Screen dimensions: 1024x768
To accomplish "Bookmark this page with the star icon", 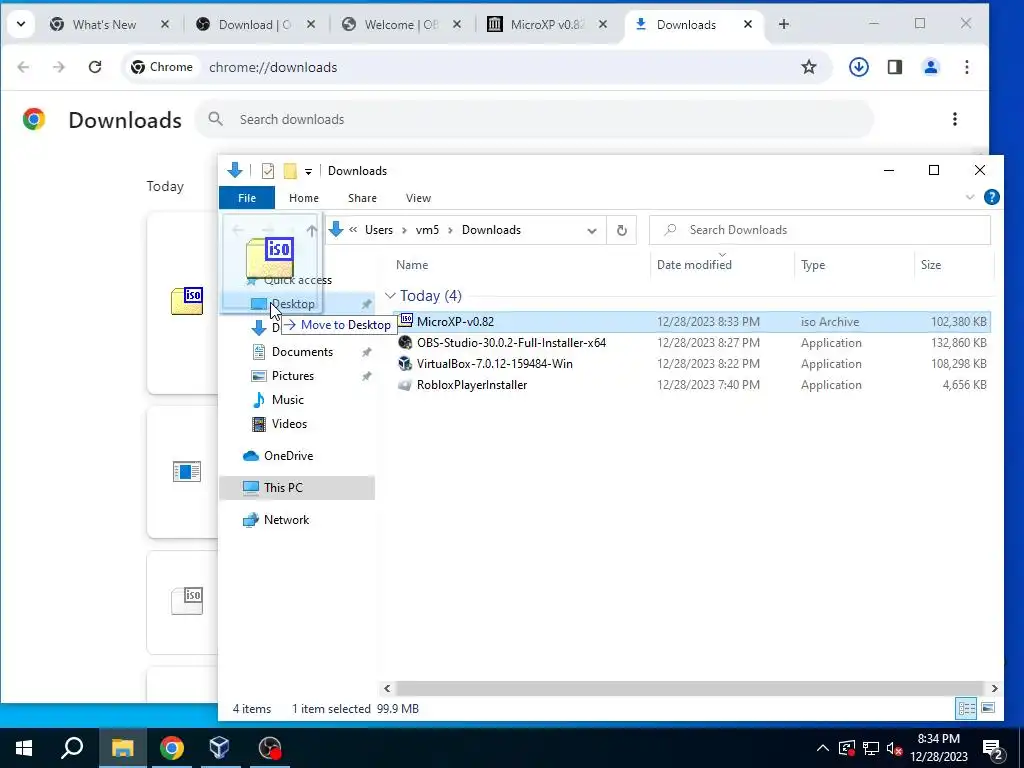I will 808,67.
